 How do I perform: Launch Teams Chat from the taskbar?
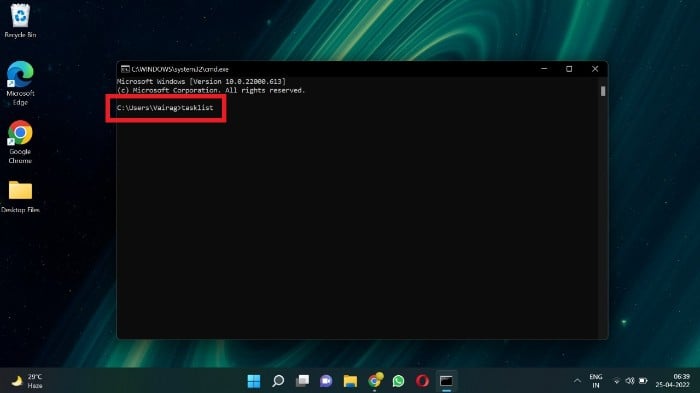[326, 381]
